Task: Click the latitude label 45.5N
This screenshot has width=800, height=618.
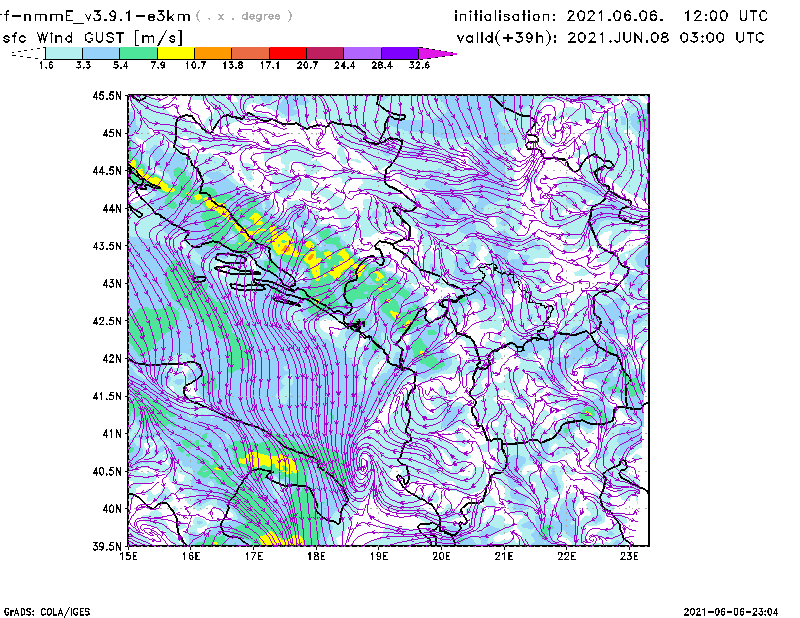Action: point(107,95)
